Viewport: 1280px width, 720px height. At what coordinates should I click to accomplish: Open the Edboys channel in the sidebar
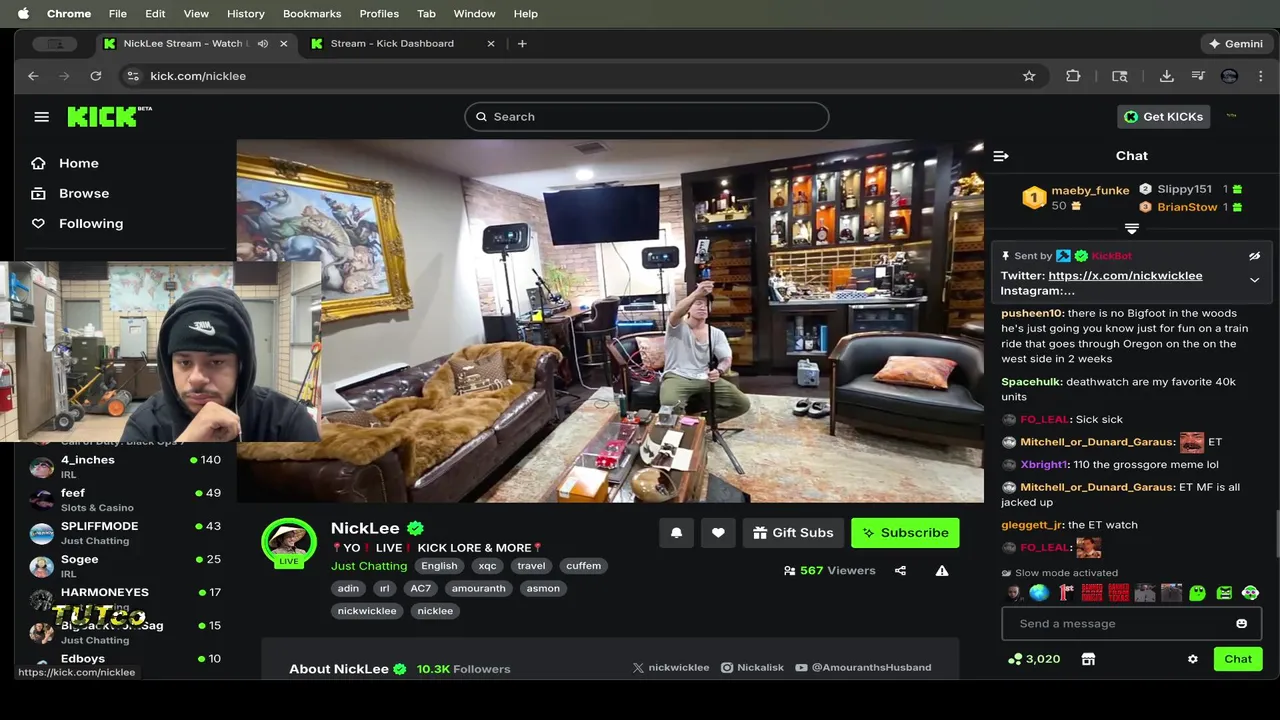point(125,659)
